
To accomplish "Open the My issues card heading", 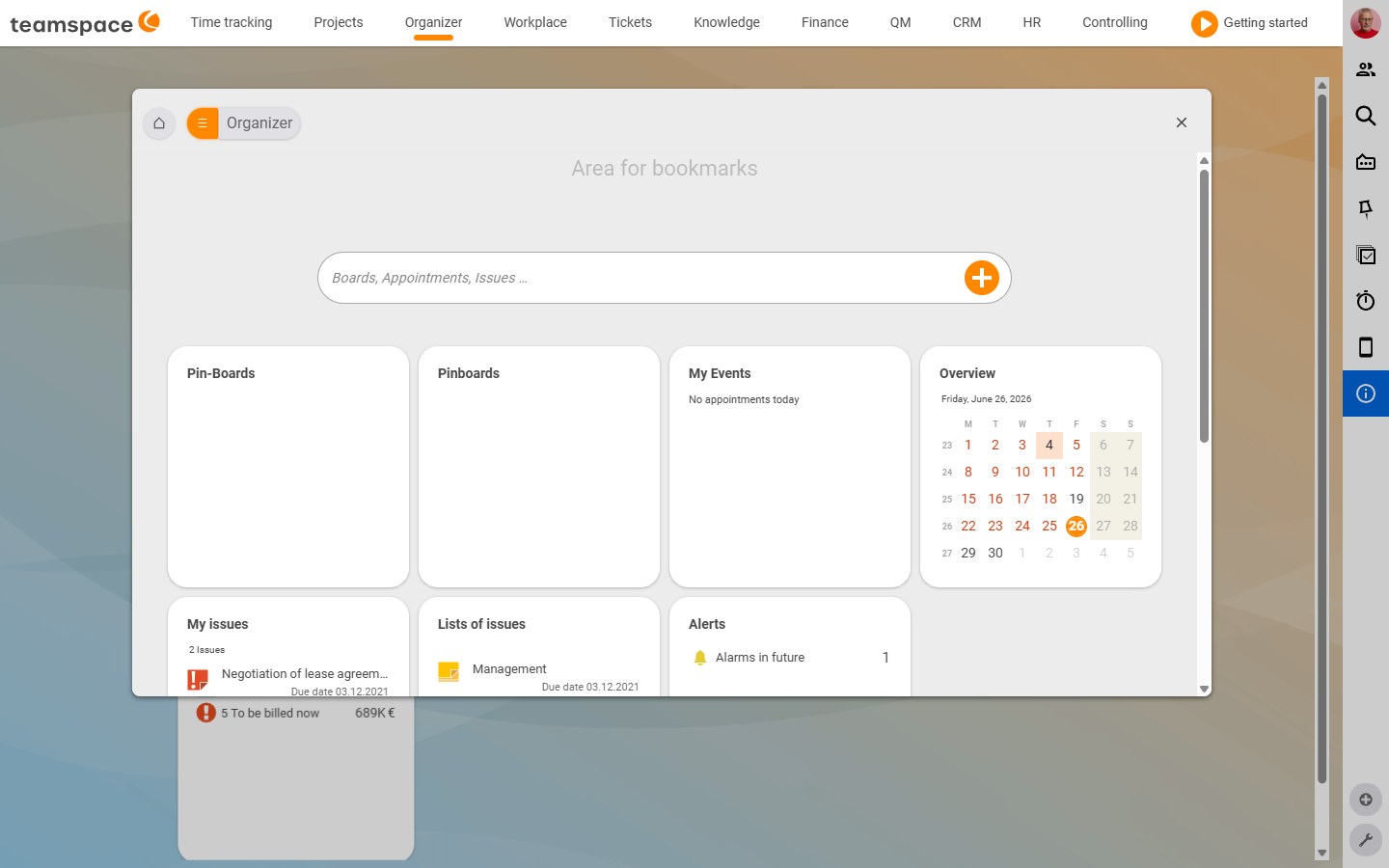I will click(x=218, y=624).
